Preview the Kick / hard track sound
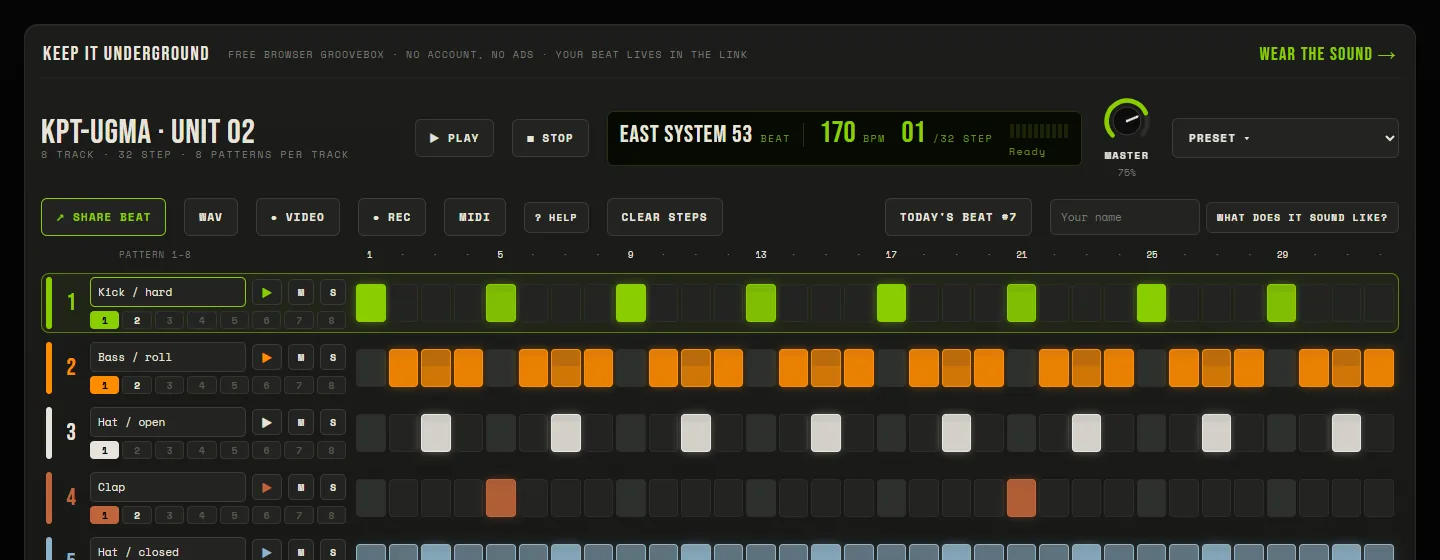Viewport: 1440px width, 560px height. [x=266, y=292]
